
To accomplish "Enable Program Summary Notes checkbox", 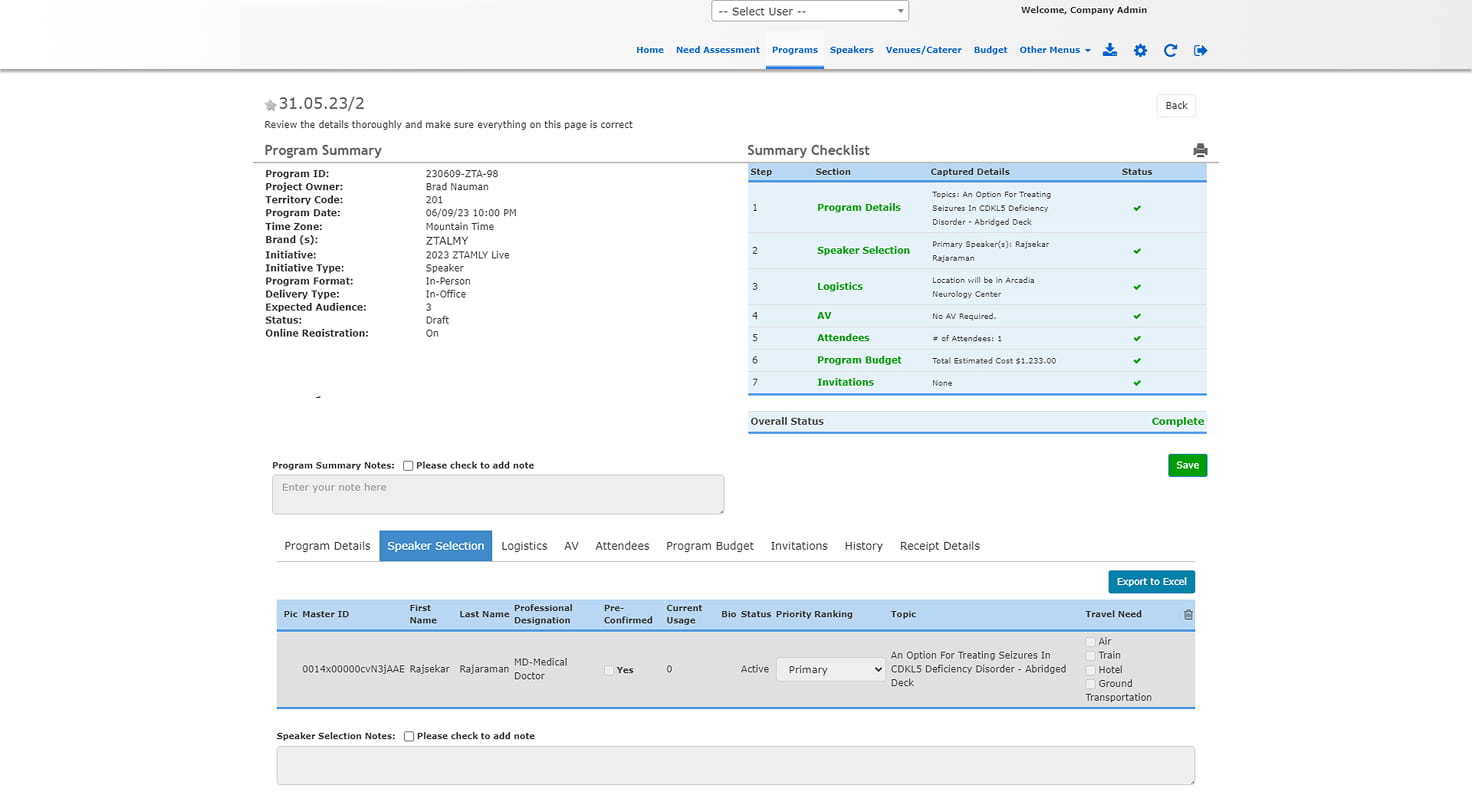I will point(408,466).
